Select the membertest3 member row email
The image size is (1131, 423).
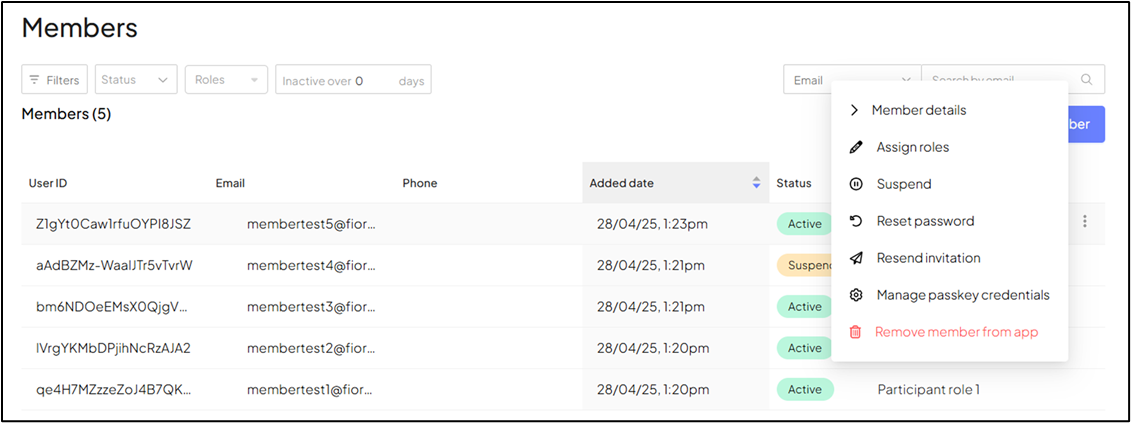311,306
